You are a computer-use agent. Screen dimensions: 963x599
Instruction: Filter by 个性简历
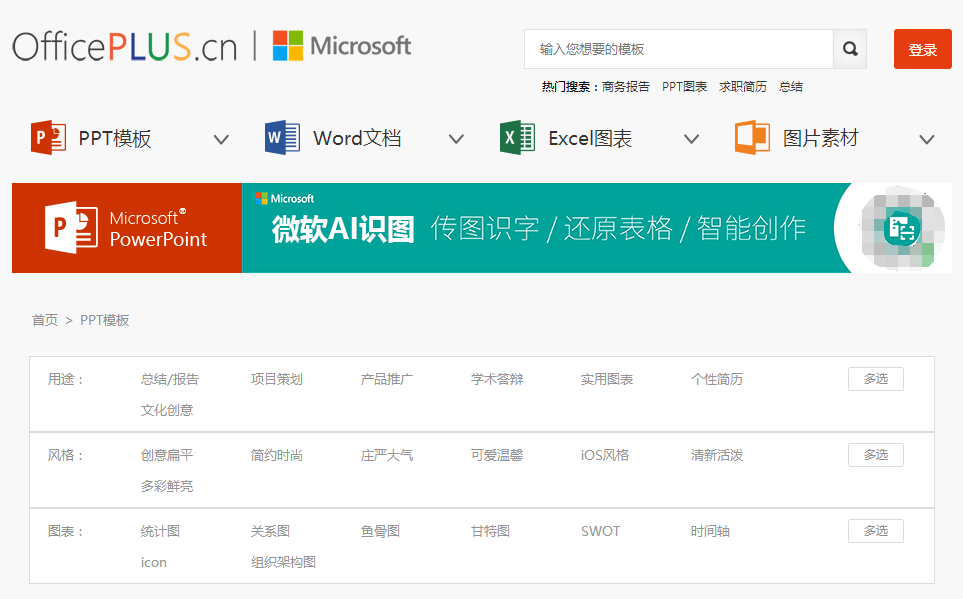pos(717,380)
